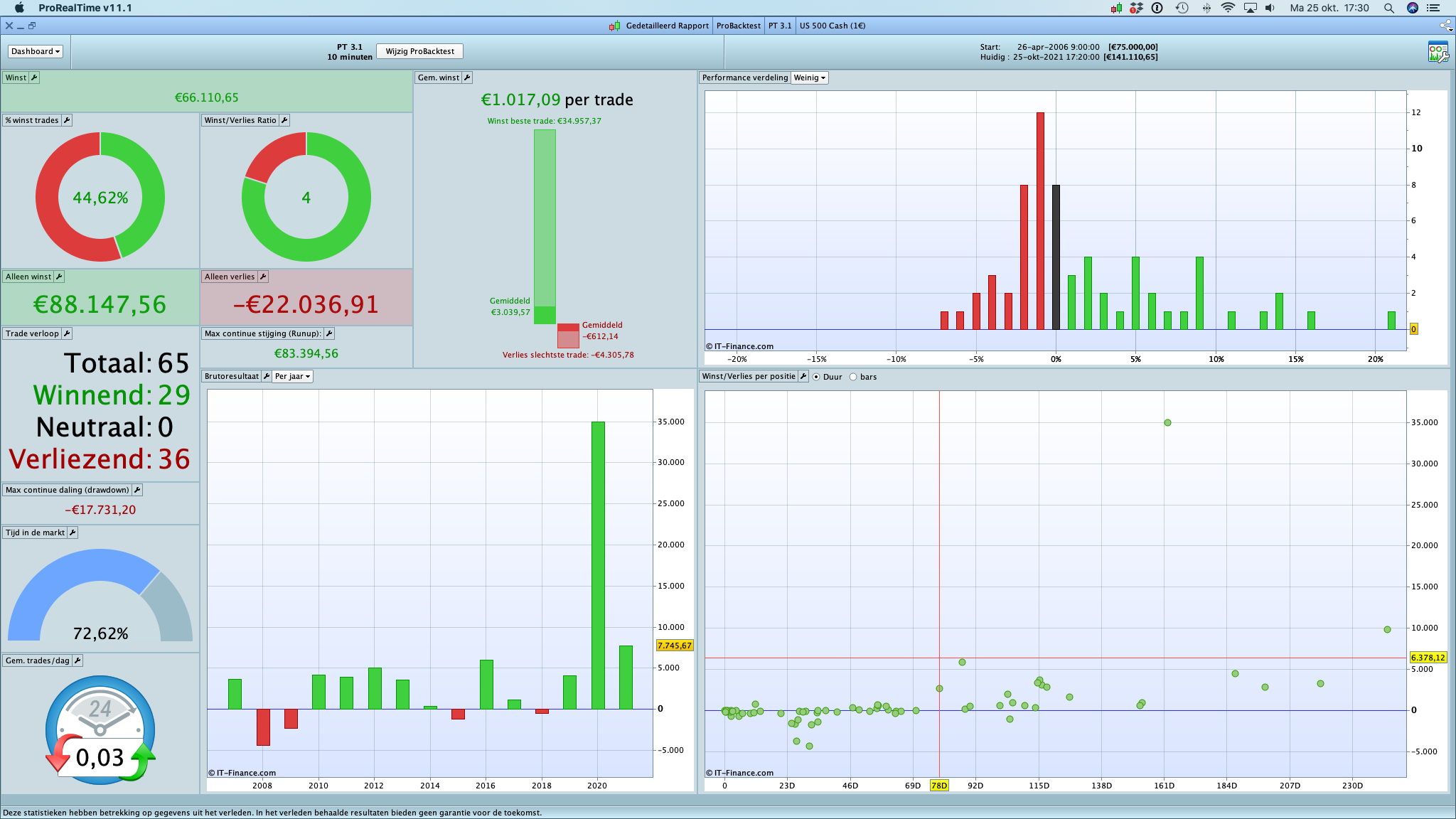Select the bars radio button
1456x819 pixels.
853,377
